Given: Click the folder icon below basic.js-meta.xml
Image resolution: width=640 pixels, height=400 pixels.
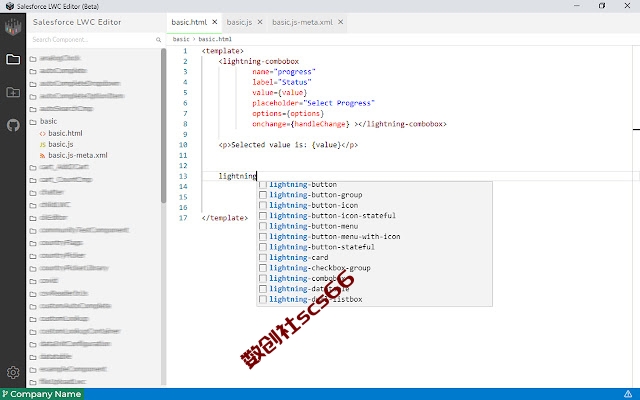Looking at the screenshot, I should coord(33,167).
